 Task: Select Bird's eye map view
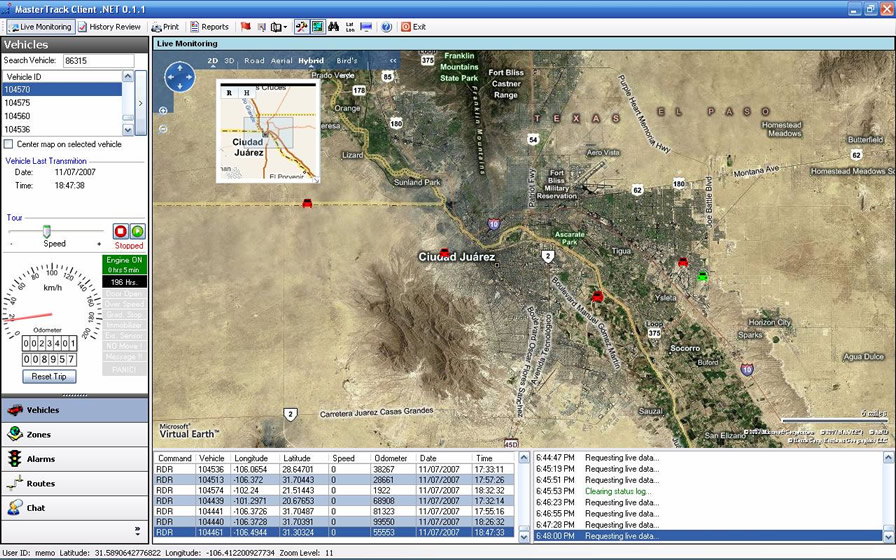[x=347, y=61]
